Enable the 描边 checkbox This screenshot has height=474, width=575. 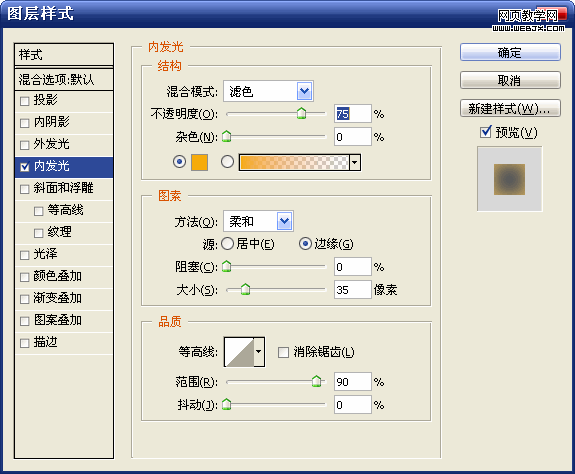click(25, 343)
